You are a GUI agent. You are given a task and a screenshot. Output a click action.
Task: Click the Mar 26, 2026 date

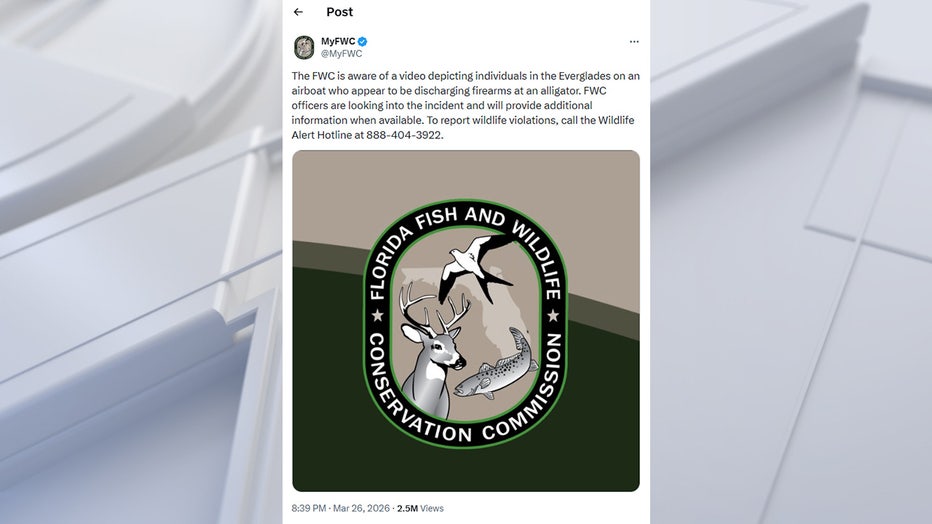pos(361,508)
